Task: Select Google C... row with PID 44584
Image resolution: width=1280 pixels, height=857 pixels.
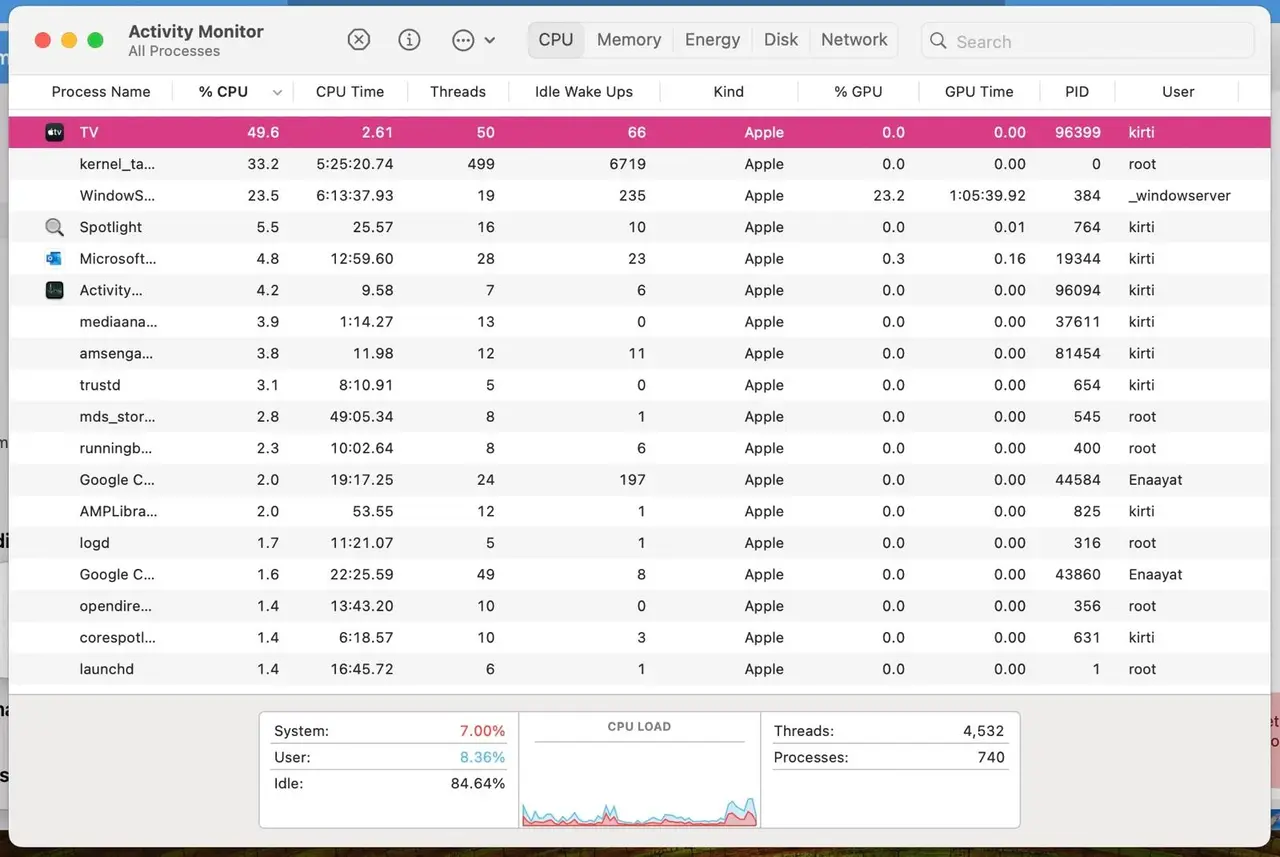Action: point(640,480)
